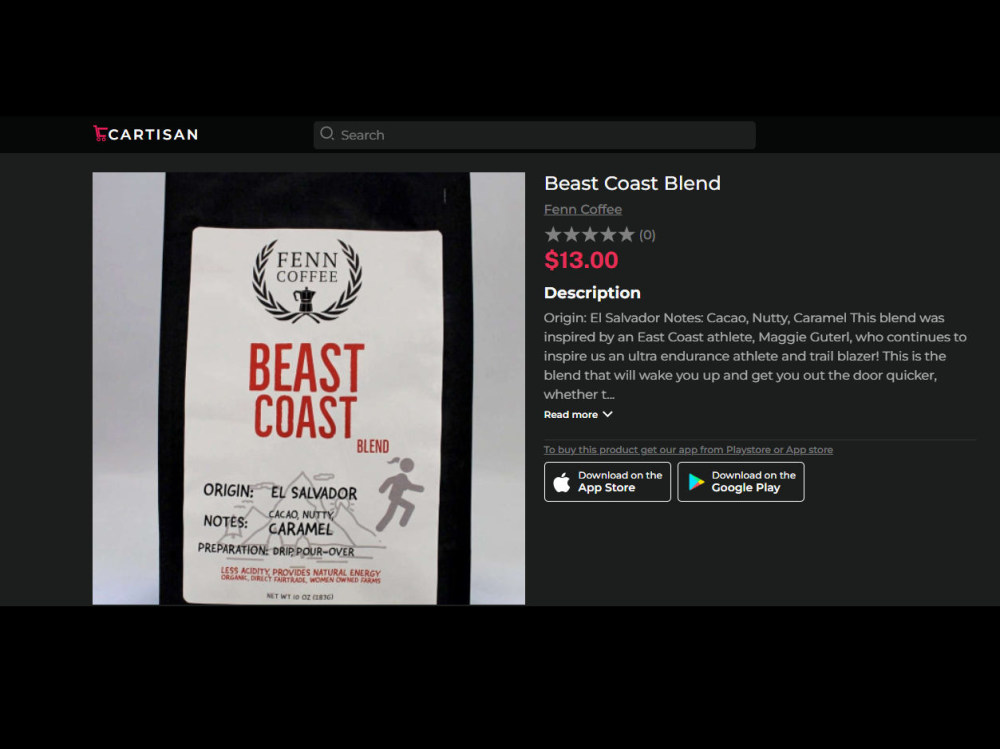Focus the Search input field
Viewport: 1000px width, 749px height.
pos(534,135)
